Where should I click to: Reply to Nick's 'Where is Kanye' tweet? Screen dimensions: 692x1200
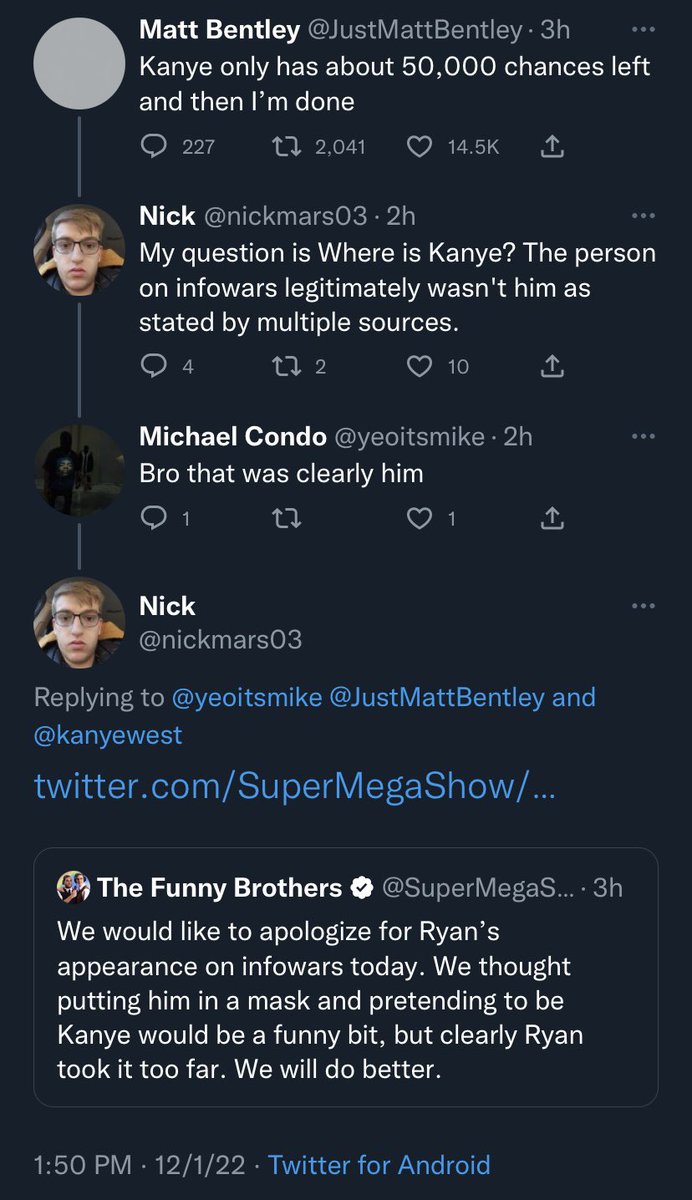tap(153, 367)
